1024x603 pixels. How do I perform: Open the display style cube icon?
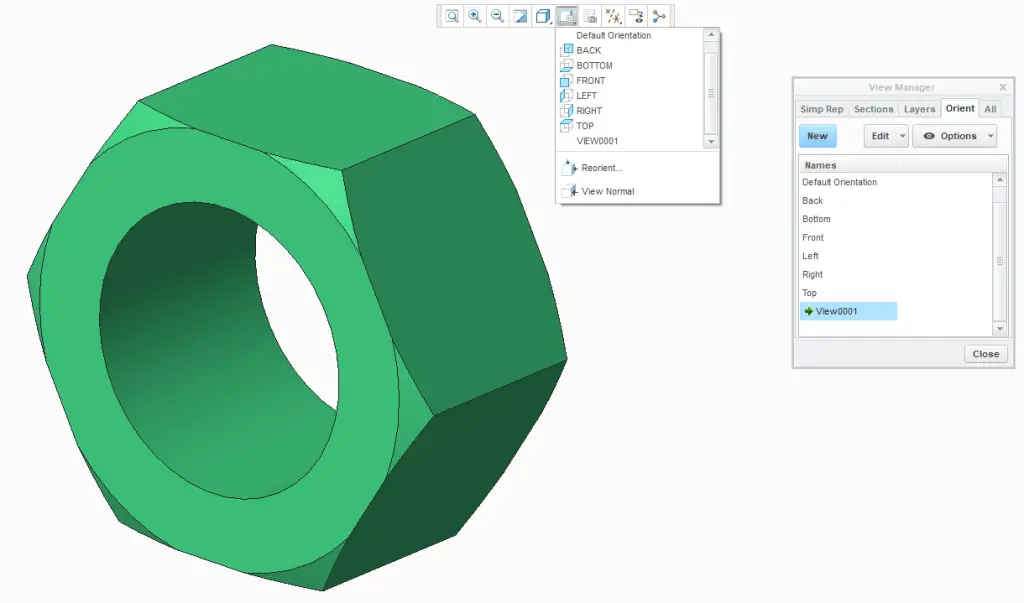(542, 15)
